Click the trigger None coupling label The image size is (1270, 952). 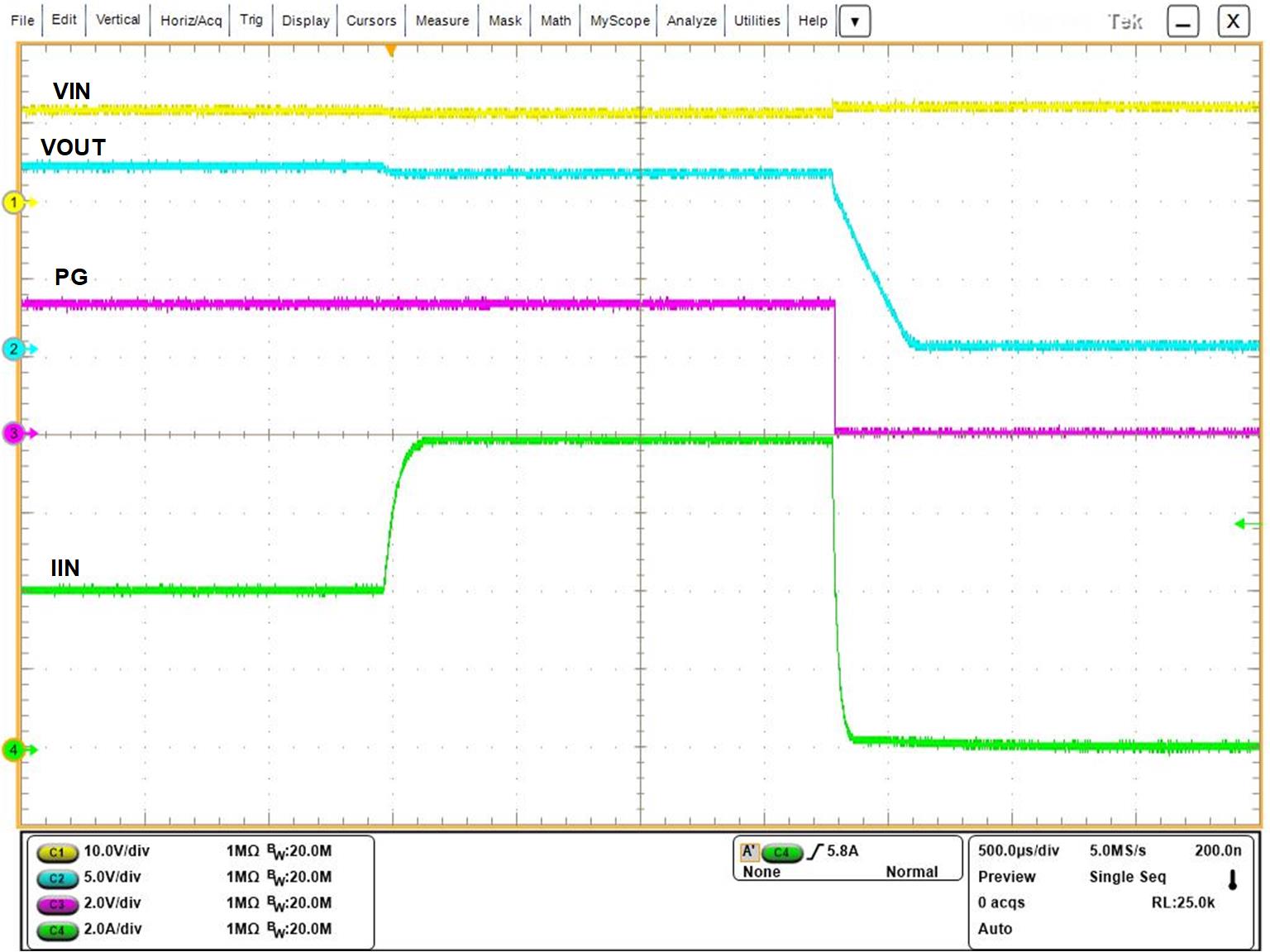click(x=762, y=872)
